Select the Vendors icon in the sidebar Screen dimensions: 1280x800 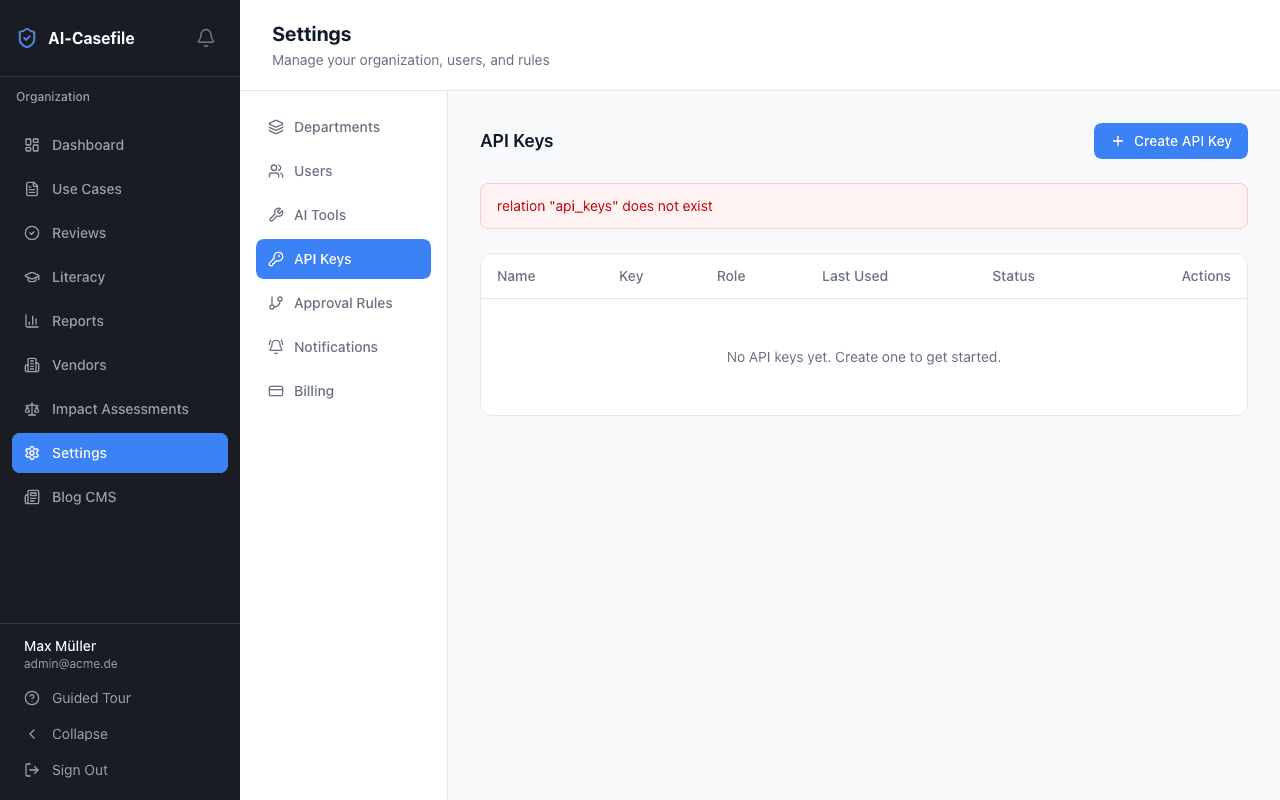click(x=31, y=365)
